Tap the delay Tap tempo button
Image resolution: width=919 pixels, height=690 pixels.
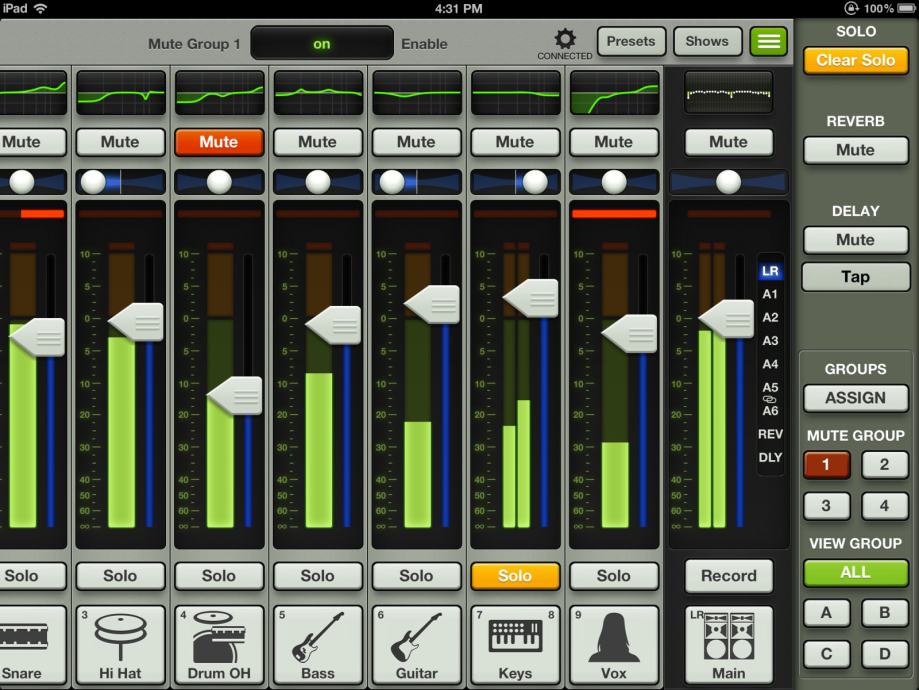coord(855,277)
